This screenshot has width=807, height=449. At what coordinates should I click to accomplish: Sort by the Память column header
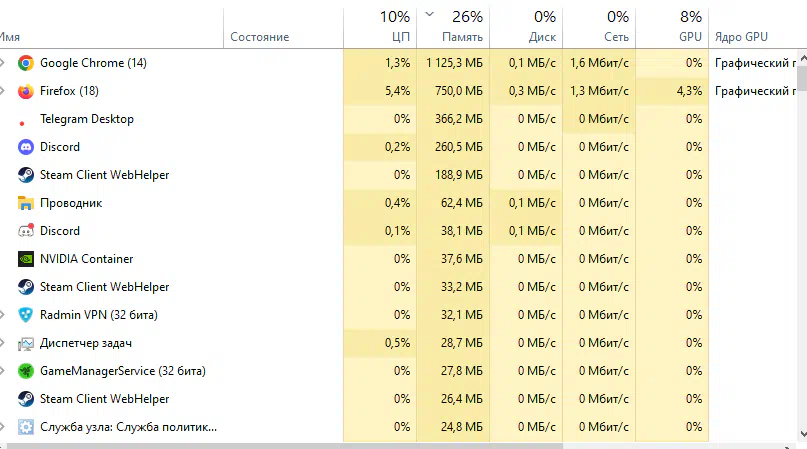453,27
